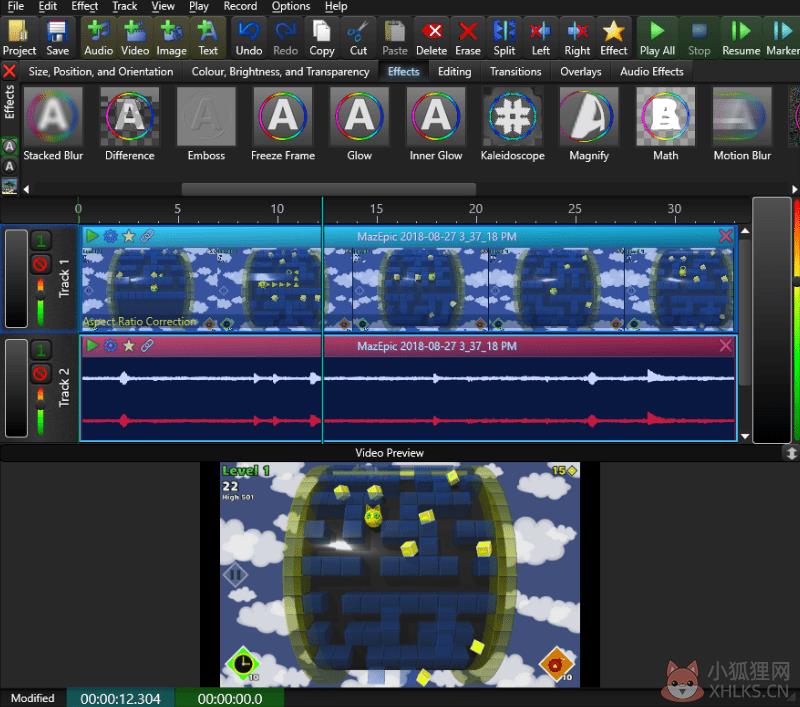Image resolution: width=800 pixels, height=707 pixels.
Task: Add a Text clip from toolbar
Action: tap(208, 38)
